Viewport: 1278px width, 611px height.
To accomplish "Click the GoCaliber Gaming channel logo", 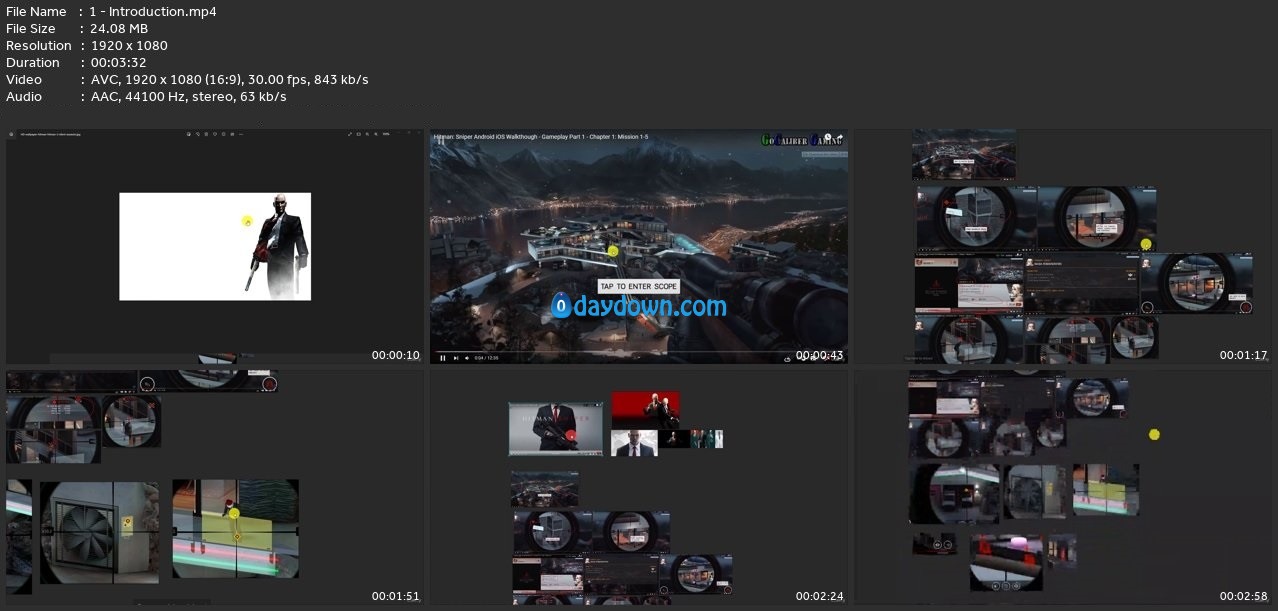I will click(x=801, y=140).
